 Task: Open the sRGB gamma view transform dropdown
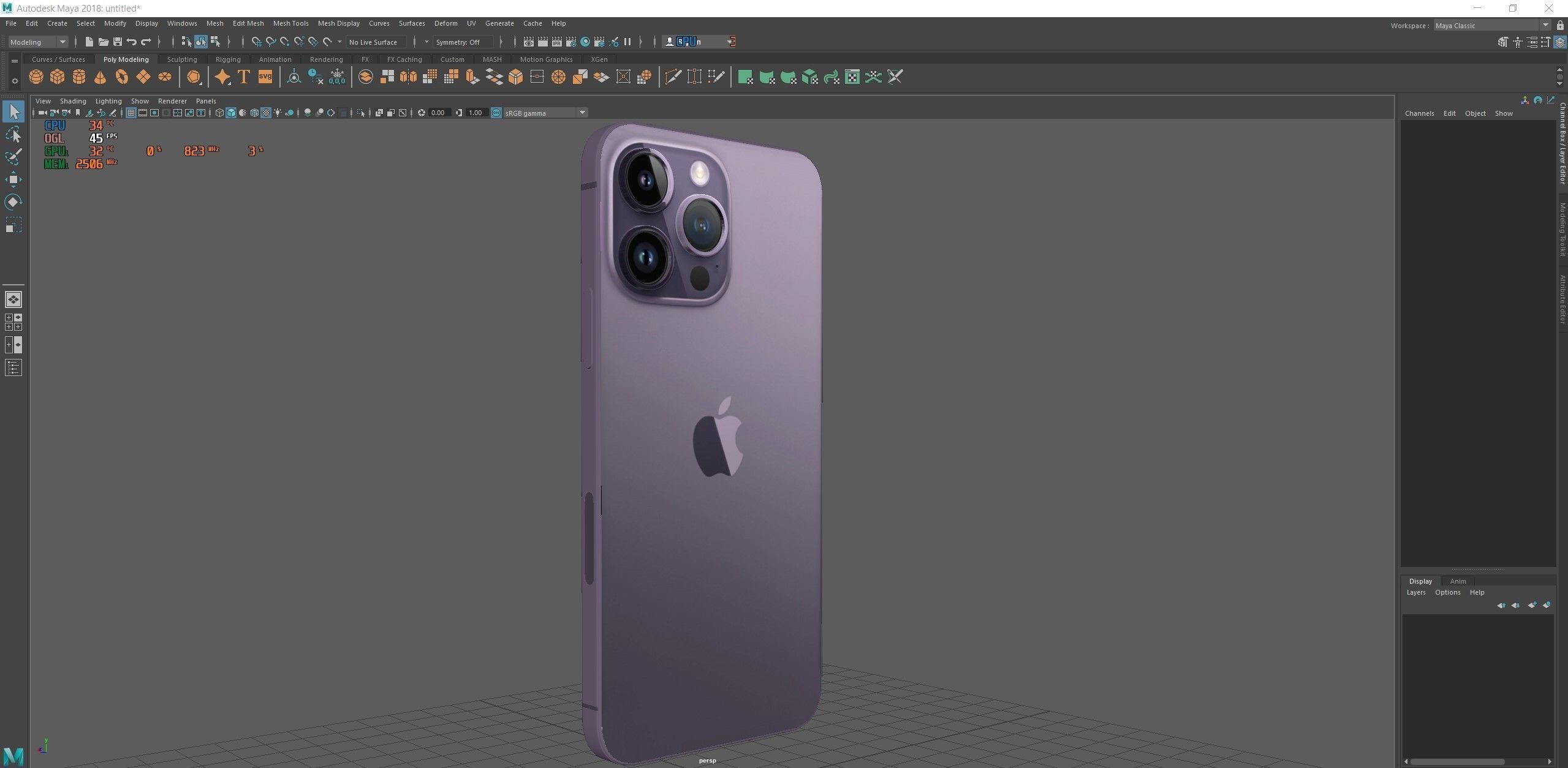545,113
